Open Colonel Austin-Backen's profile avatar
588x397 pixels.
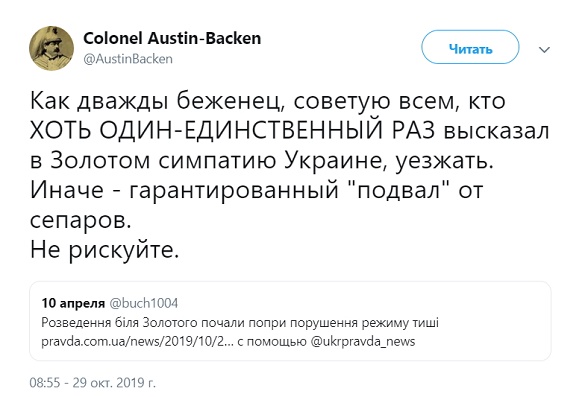click(51, 48)
